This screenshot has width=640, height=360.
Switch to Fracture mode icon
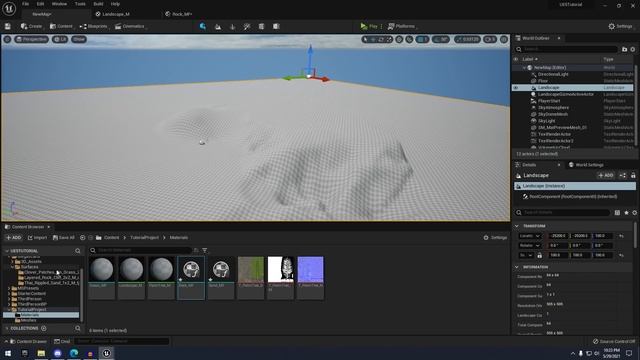(261, 27)
